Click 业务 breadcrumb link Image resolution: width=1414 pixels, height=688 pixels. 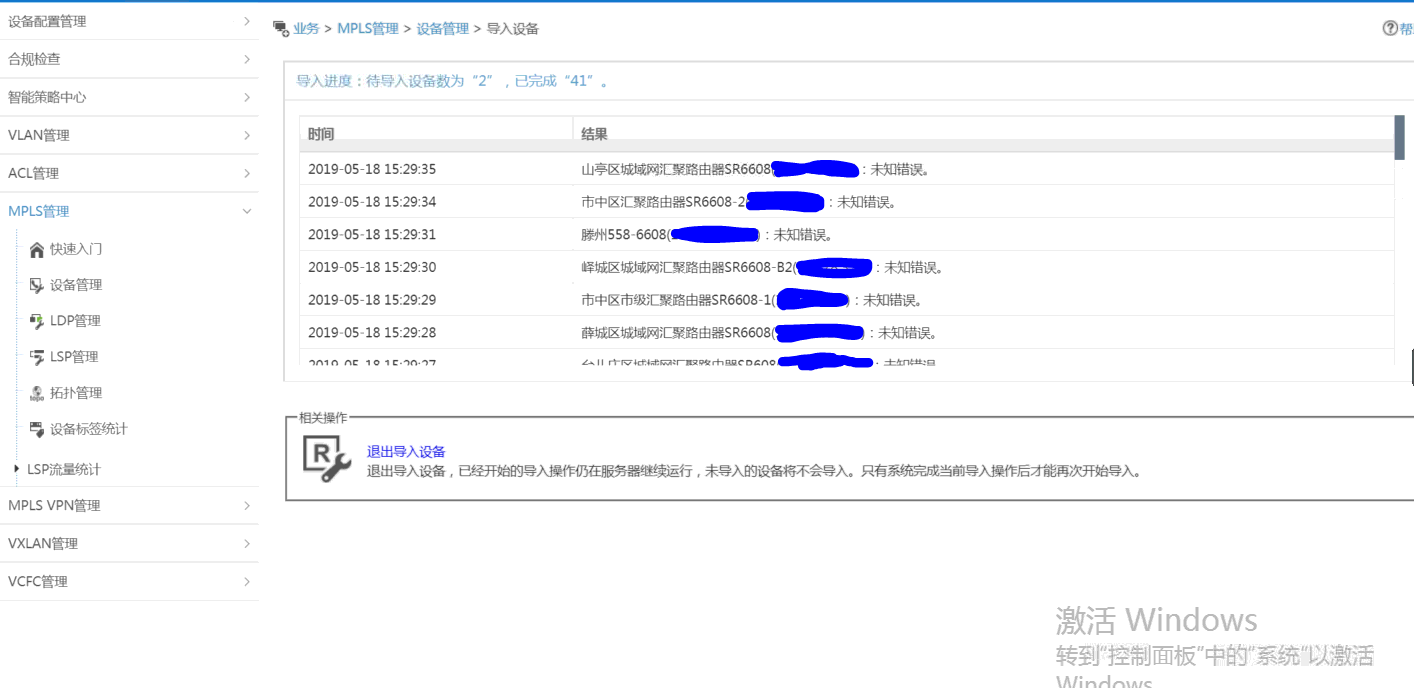(x=306, y=29)
